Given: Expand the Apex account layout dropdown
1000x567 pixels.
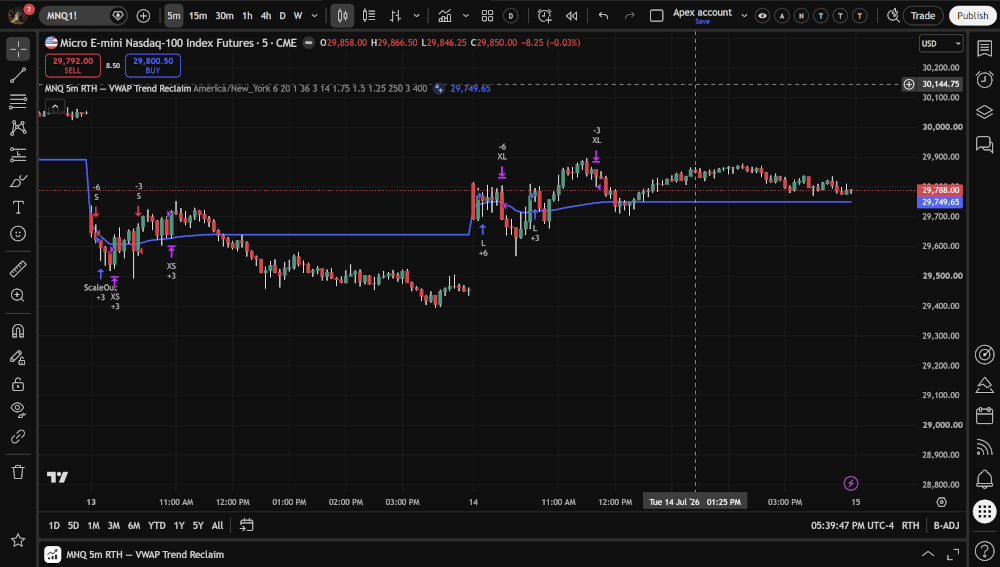Looking at the screenshot, I should pyautogui.click(x=744, y=16).
